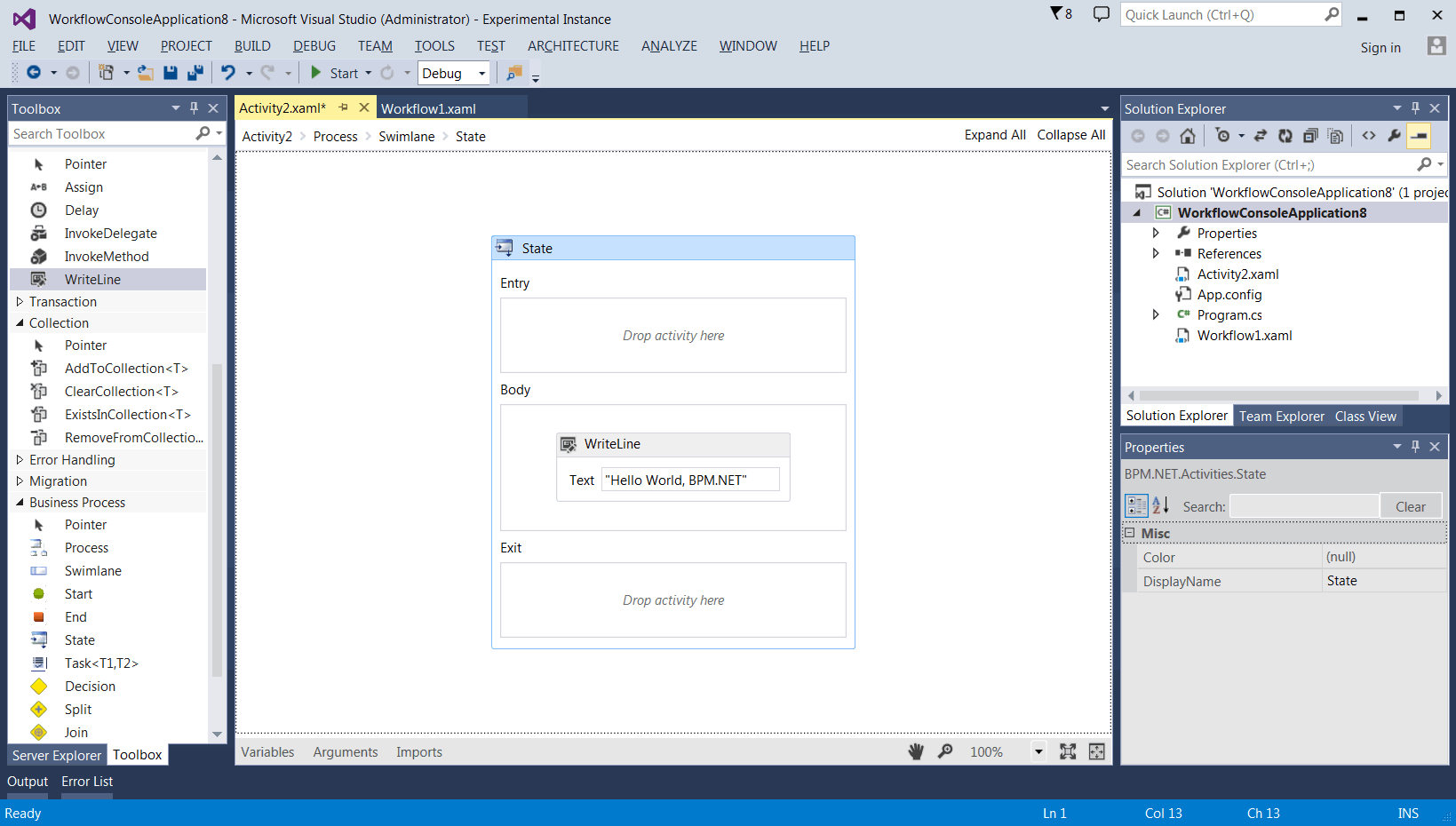Click the Fit to Screen icon

[1068, 751]
